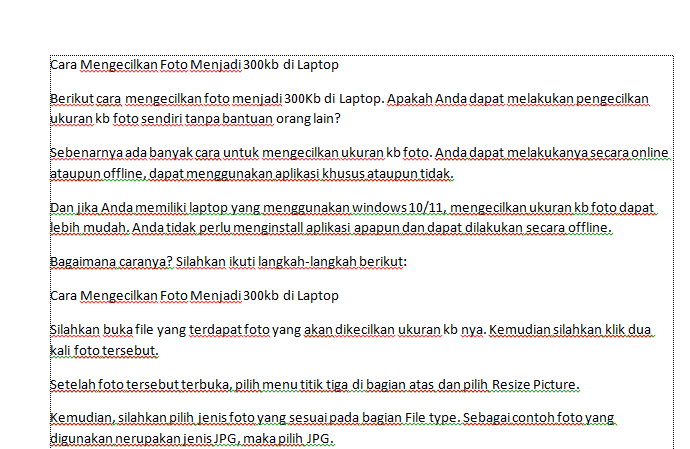Image resolution: width=690 pixels, height=449 pixels.
Task: Click the line "Bagaimana caranya? Silahkan ikuti langkah-langkah berikut:"
Action: click(x=228, y=261)
